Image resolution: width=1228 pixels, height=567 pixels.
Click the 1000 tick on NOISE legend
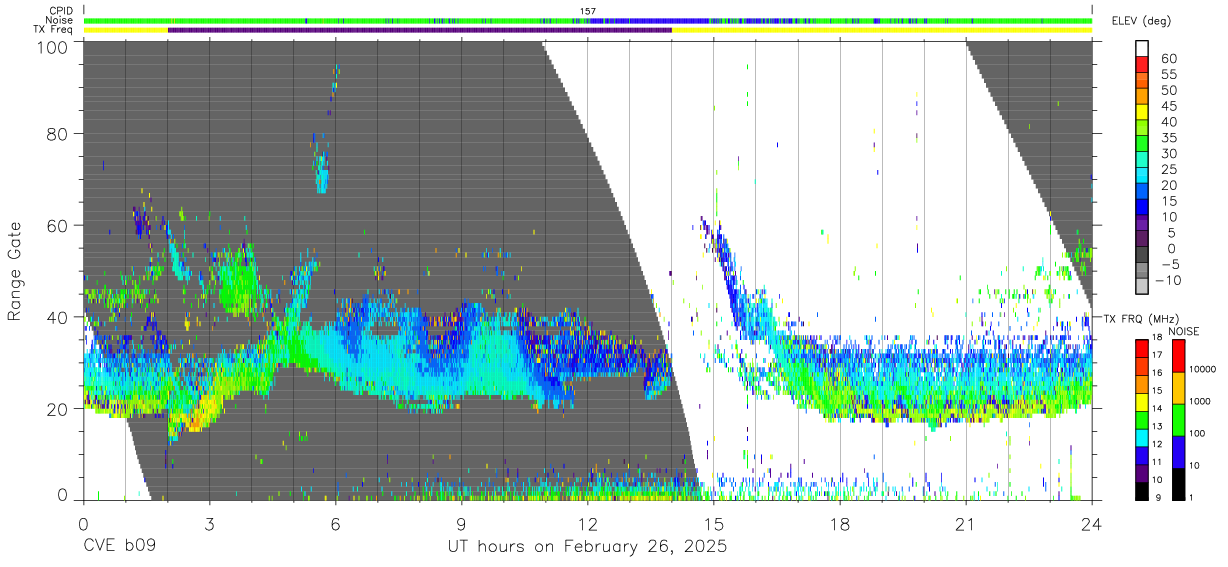pos(1201,401)
